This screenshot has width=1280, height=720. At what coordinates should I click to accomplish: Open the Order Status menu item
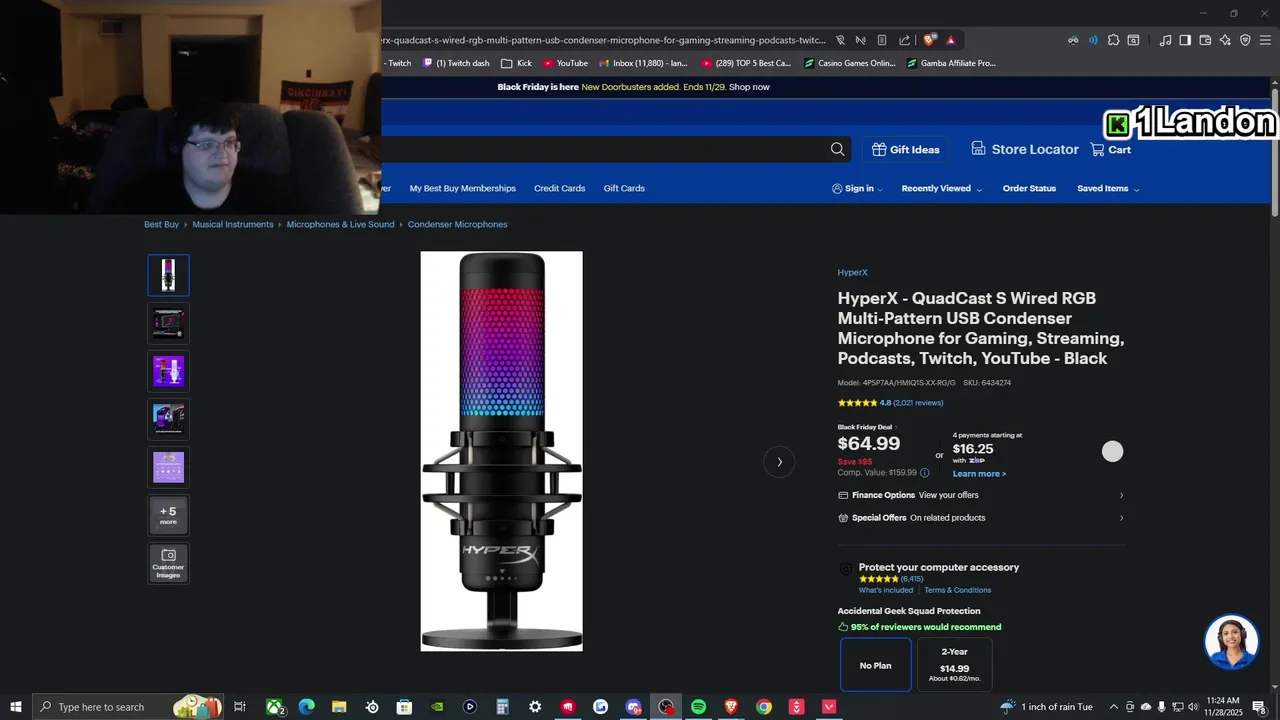[1029, 188]
